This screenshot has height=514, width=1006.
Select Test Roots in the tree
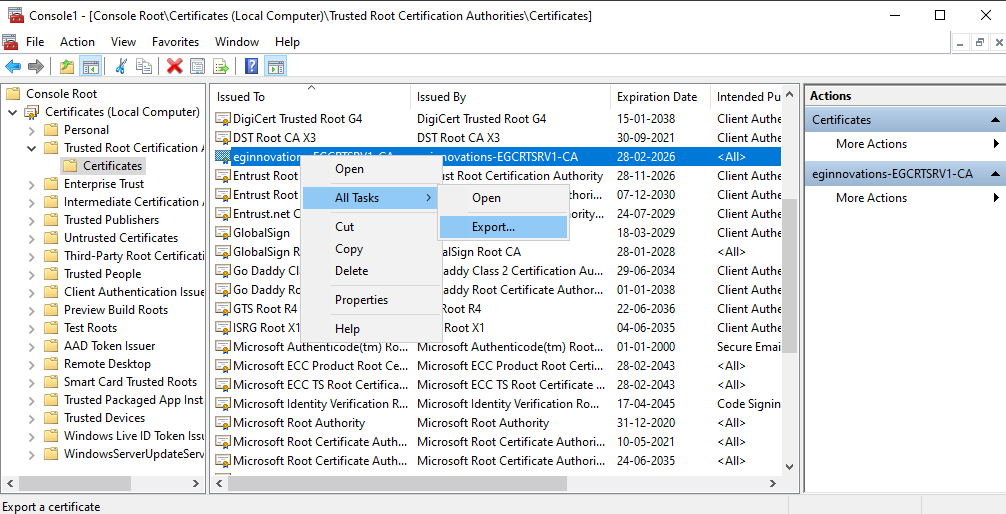pyautogui.click(x=90, y=328)
